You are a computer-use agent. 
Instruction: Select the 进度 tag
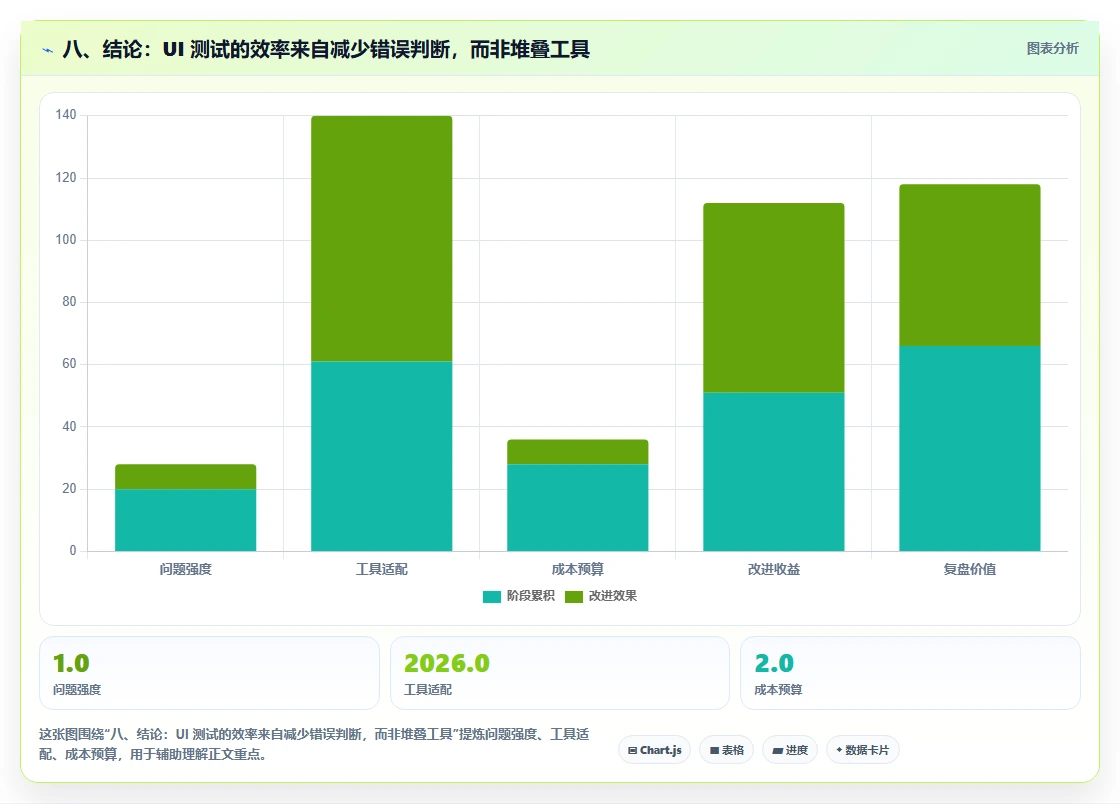coord(790,750)
